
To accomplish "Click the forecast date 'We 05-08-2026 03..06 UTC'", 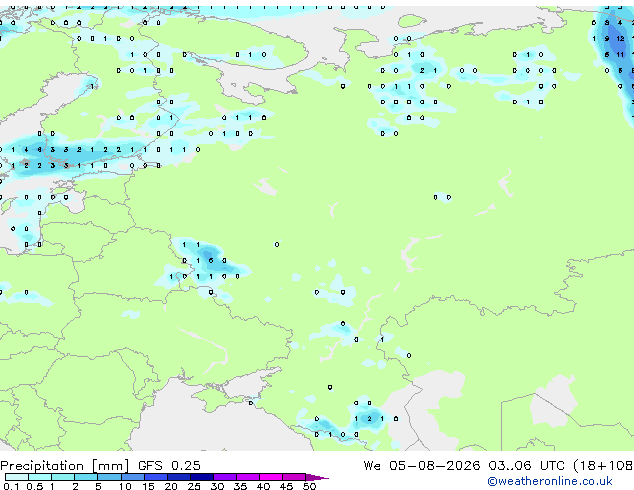I will 464,466.
